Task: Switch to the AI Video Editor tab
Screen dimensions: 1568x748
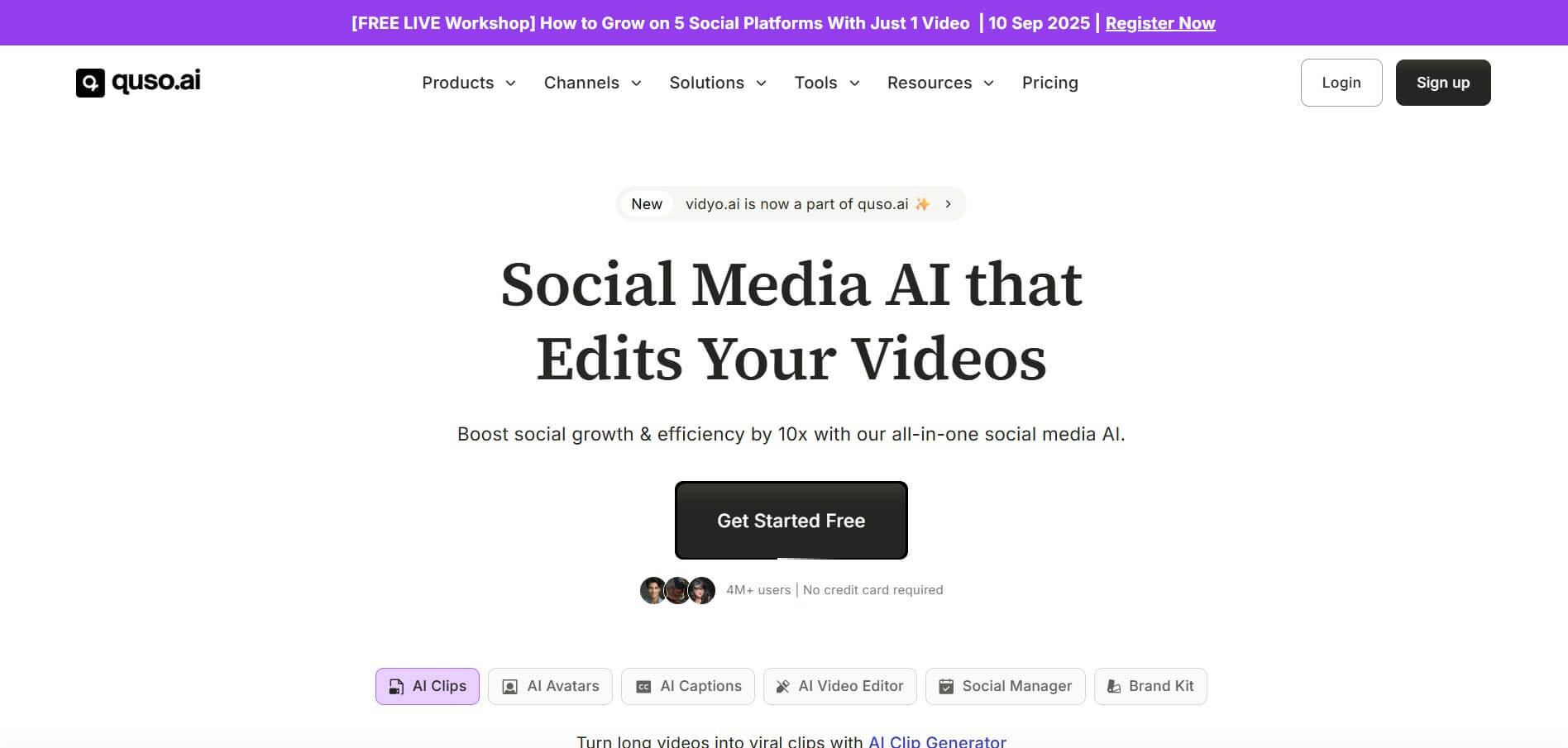Action: [840, 686]
